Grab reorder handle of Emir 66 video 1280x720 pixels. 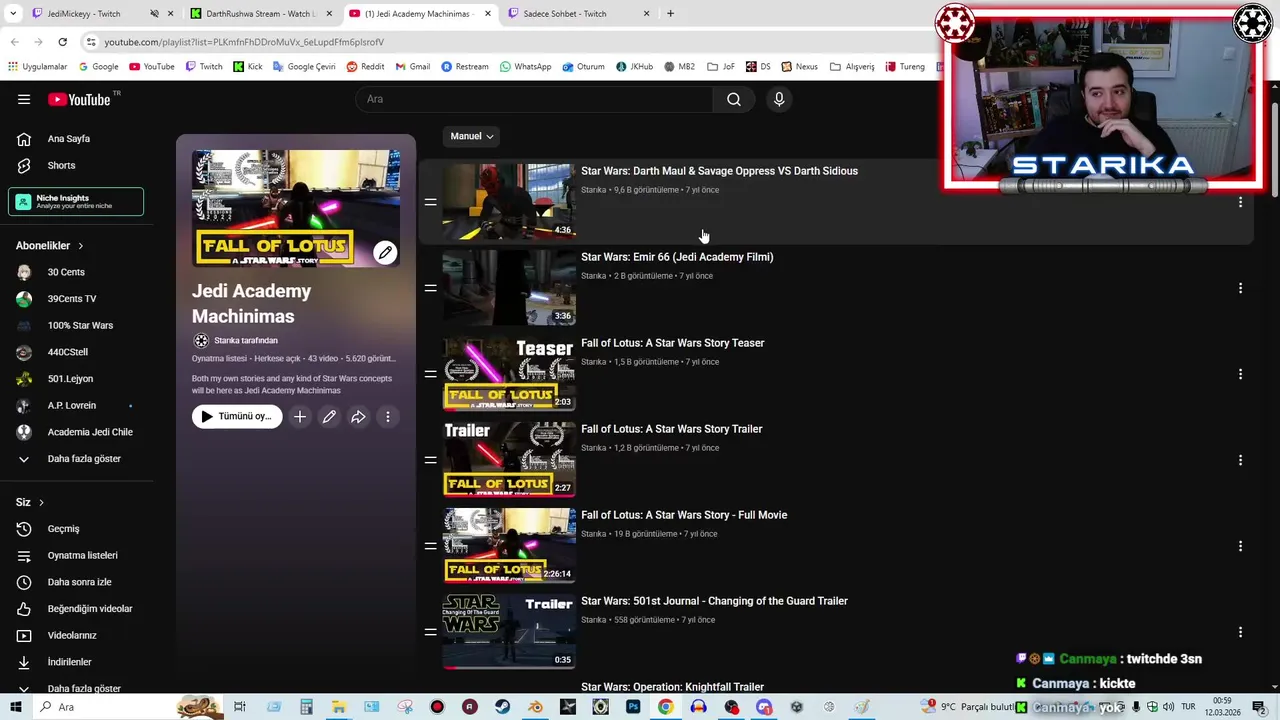pos(430,288)
